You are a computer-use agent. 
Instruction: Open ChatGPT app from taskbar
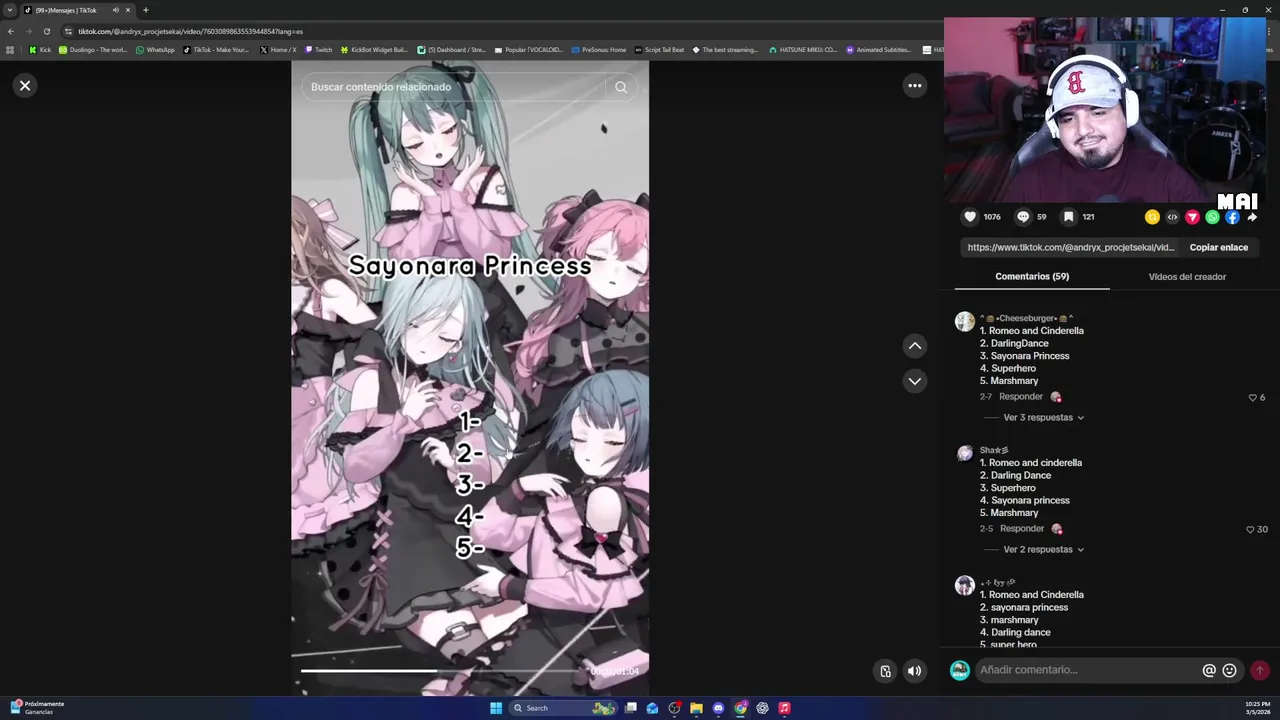click(x=762, y=708)
